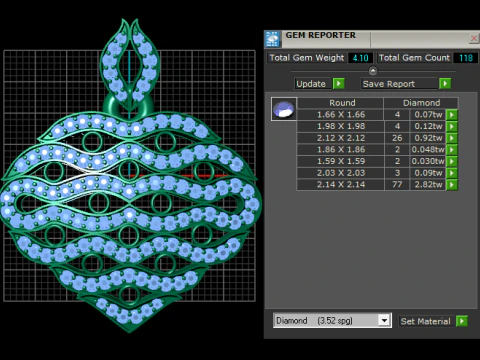Click the 0.12tw weight cell
Screen dimensions: 480x360
point(428,126)
